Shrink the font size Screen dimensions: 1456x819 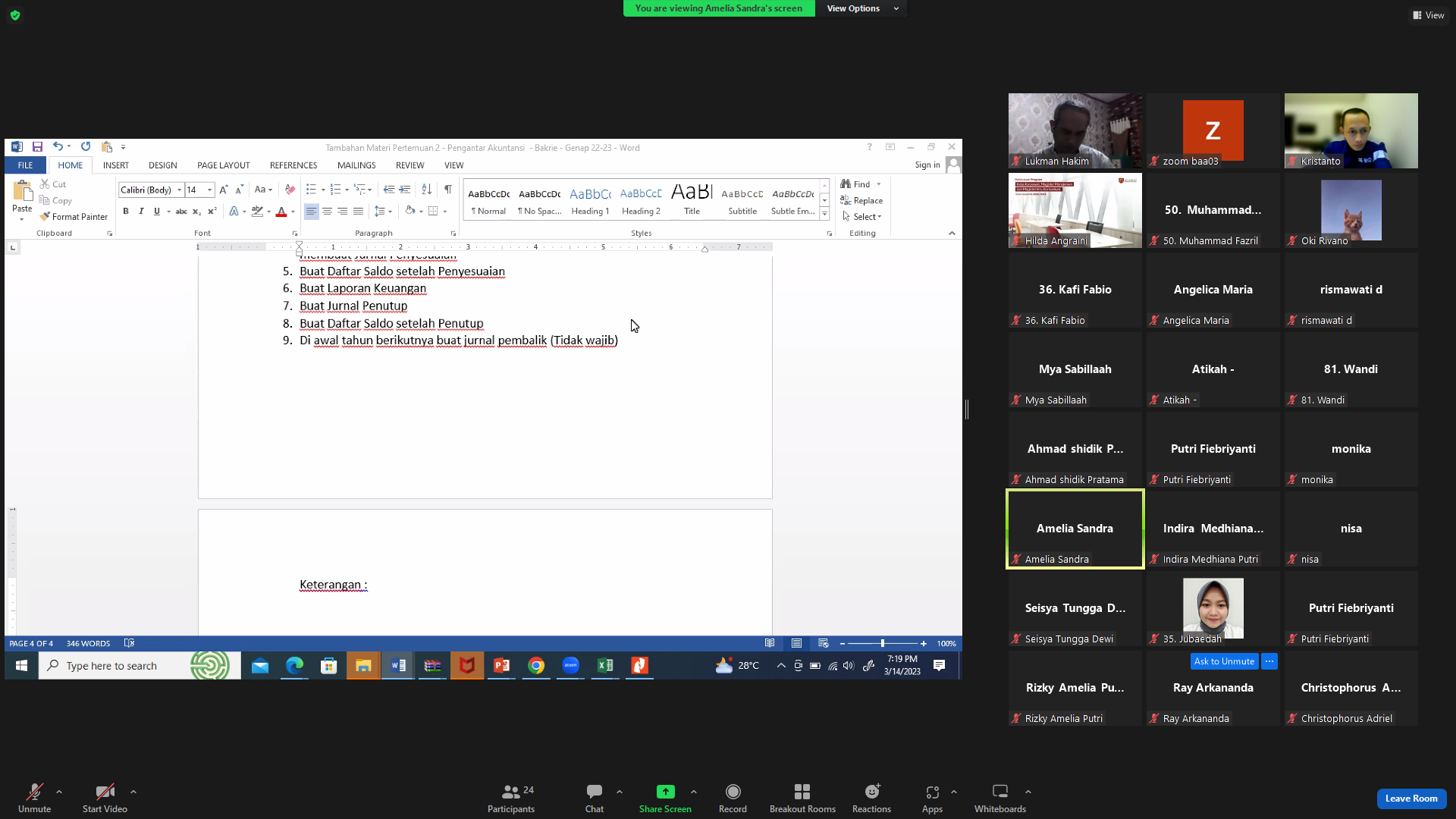pyautogui.click(x=240, y=190)
